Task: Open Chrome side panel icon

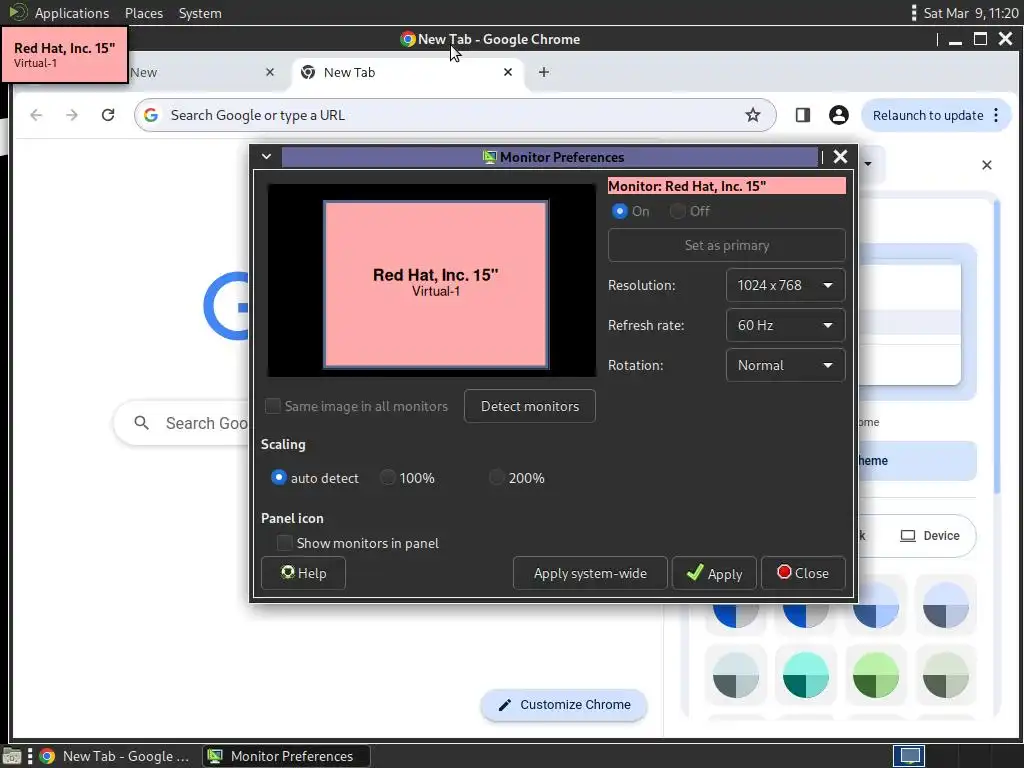Action: tap(803, 115)
